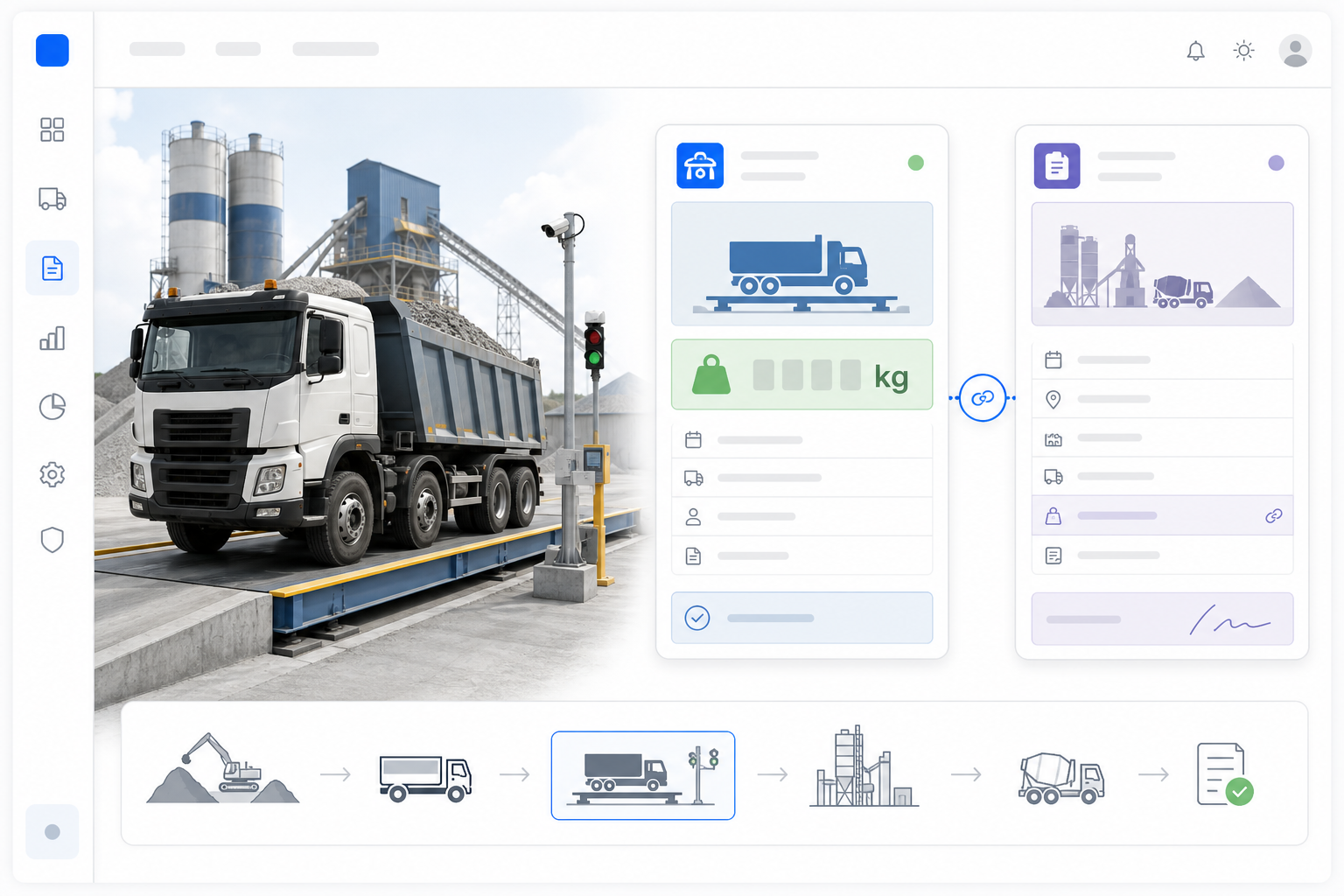1344x896 pixels.
Task: Click the blue app logo square
Action: pyautogui.click(x=52, y=51)
